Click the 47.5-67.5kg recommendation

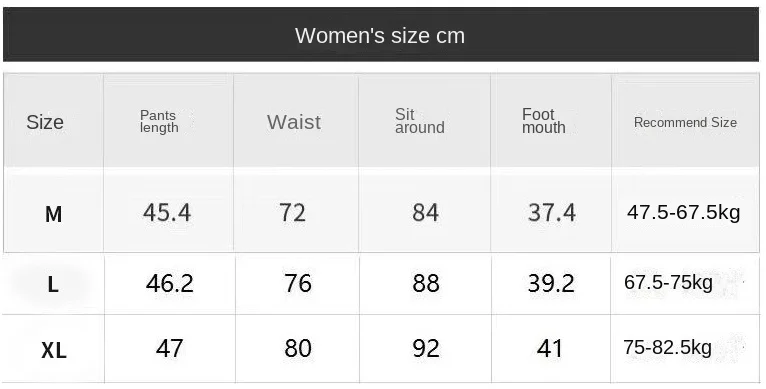click(684, 213)
